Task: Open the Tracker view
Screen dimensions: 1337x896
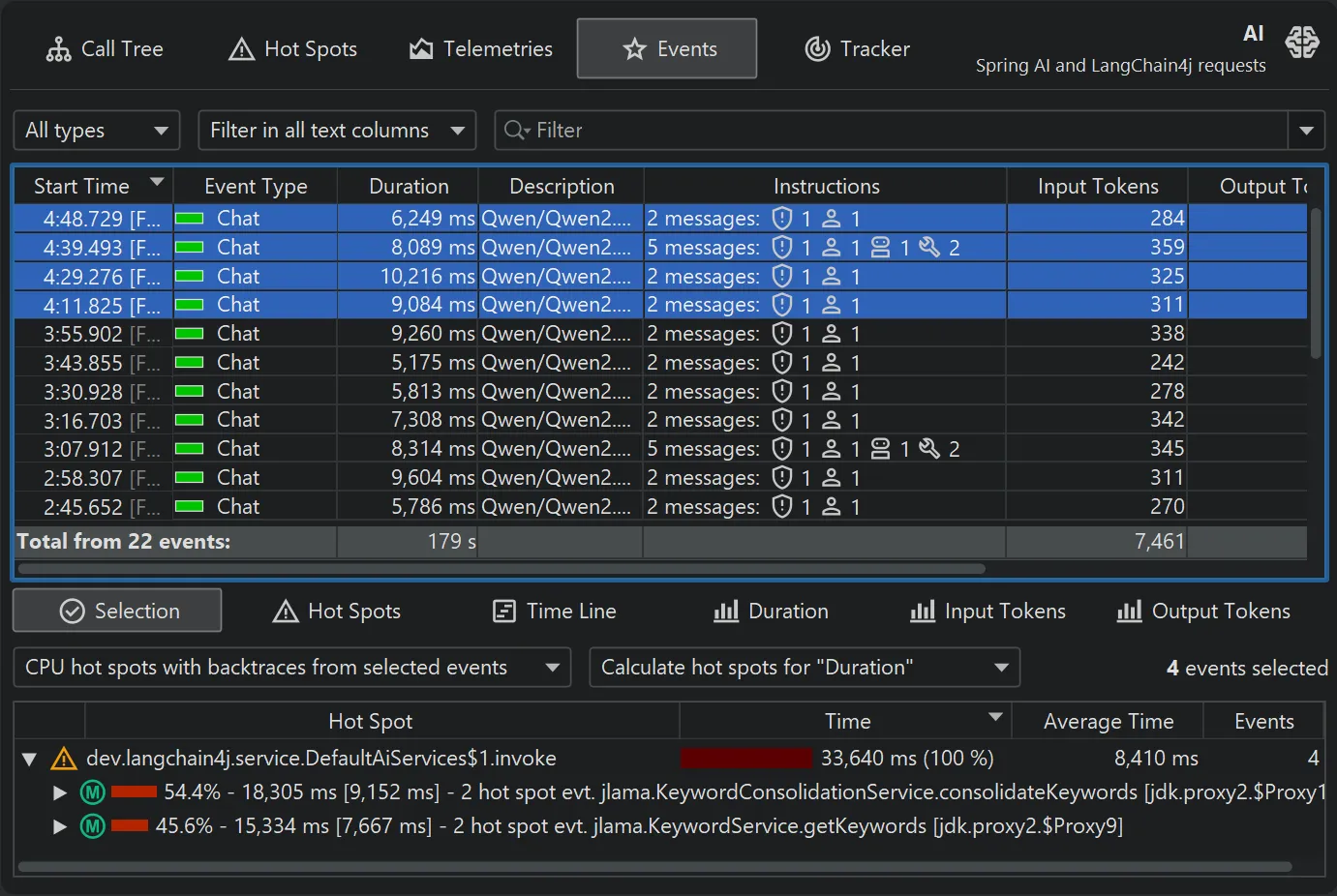Action: coord(857,48)
